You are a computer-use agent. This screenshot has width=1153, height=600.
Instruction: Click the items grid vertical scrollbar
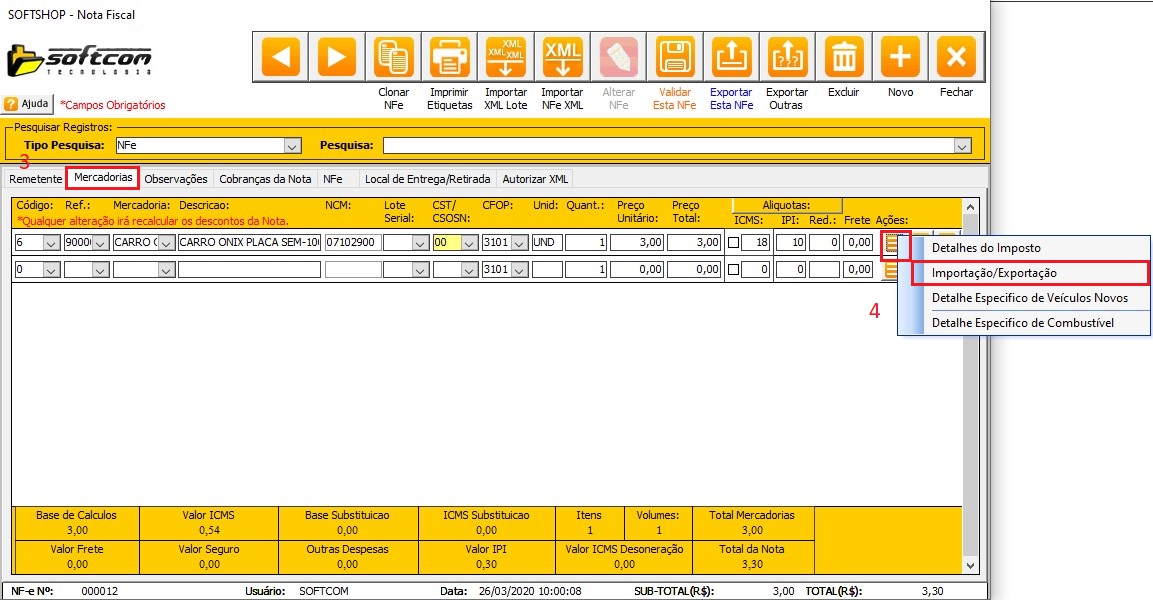[x=969, y=380]
